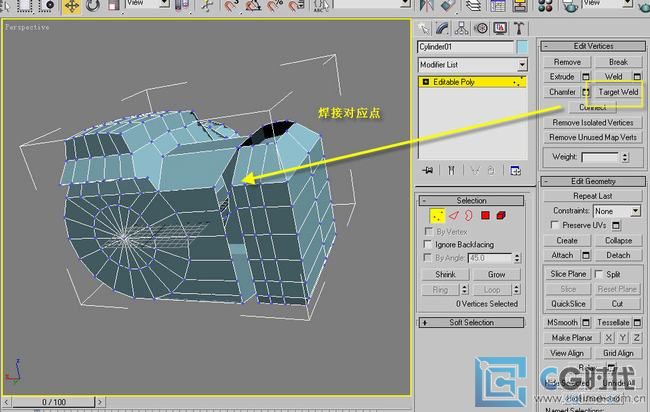Click the Align tool icon
Viewport: 650px width, 412px height.
click(447, 5)
